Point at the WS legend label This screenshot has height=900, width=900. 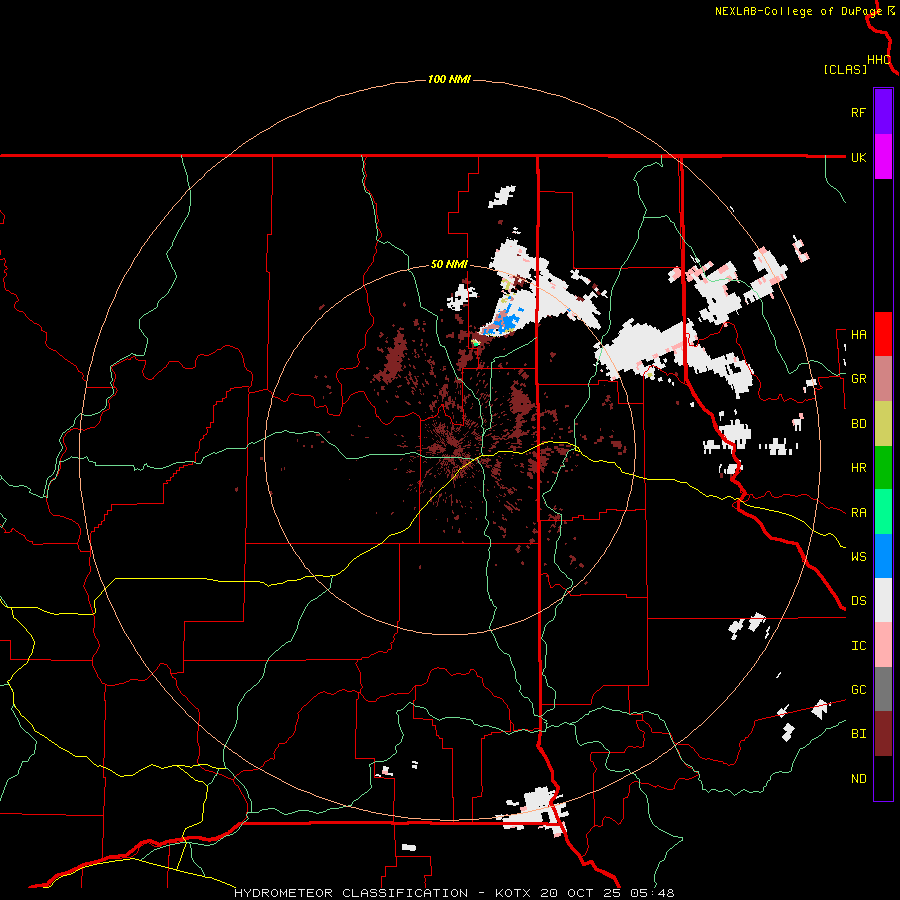858,556
